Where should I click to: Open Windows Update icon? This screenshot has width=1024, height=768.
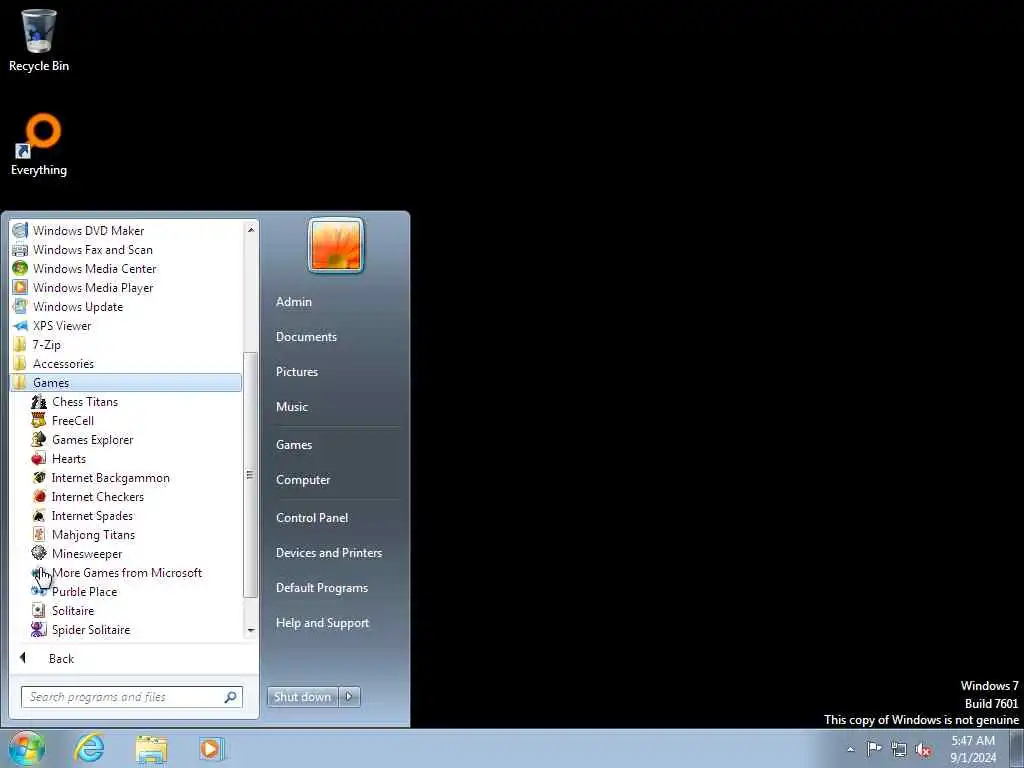coord(20,306)
